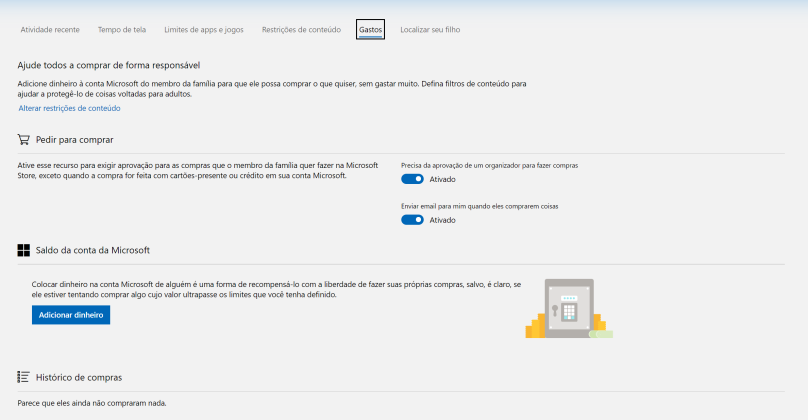Toggle email me when they buy switch

(412, 220)
